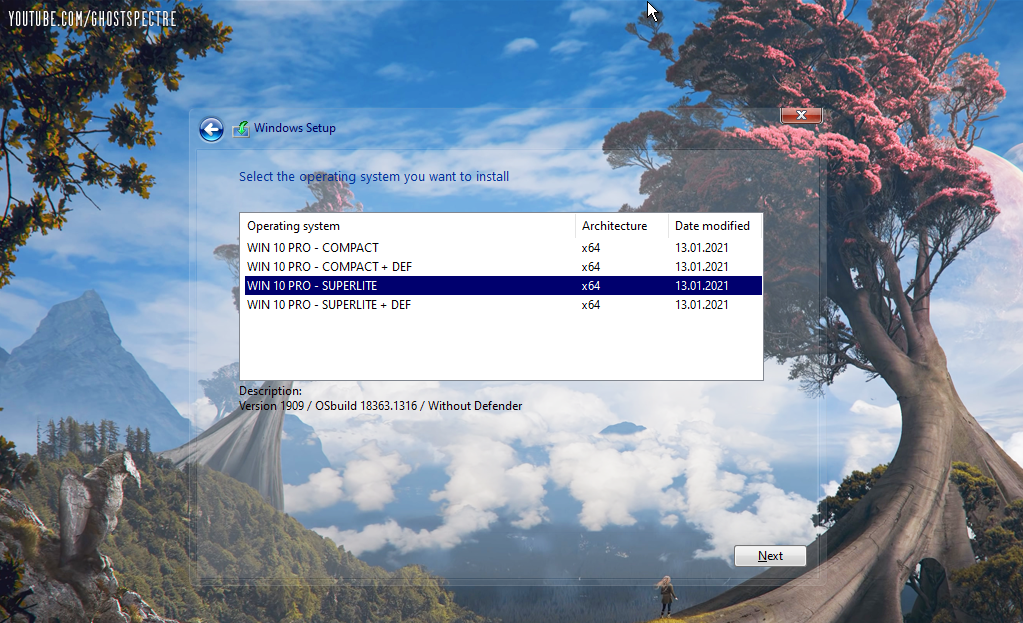Click 13.01.2021 in the SUPERLITE + DEF row
Screen dimensions: 1023x623
point(701,305)
